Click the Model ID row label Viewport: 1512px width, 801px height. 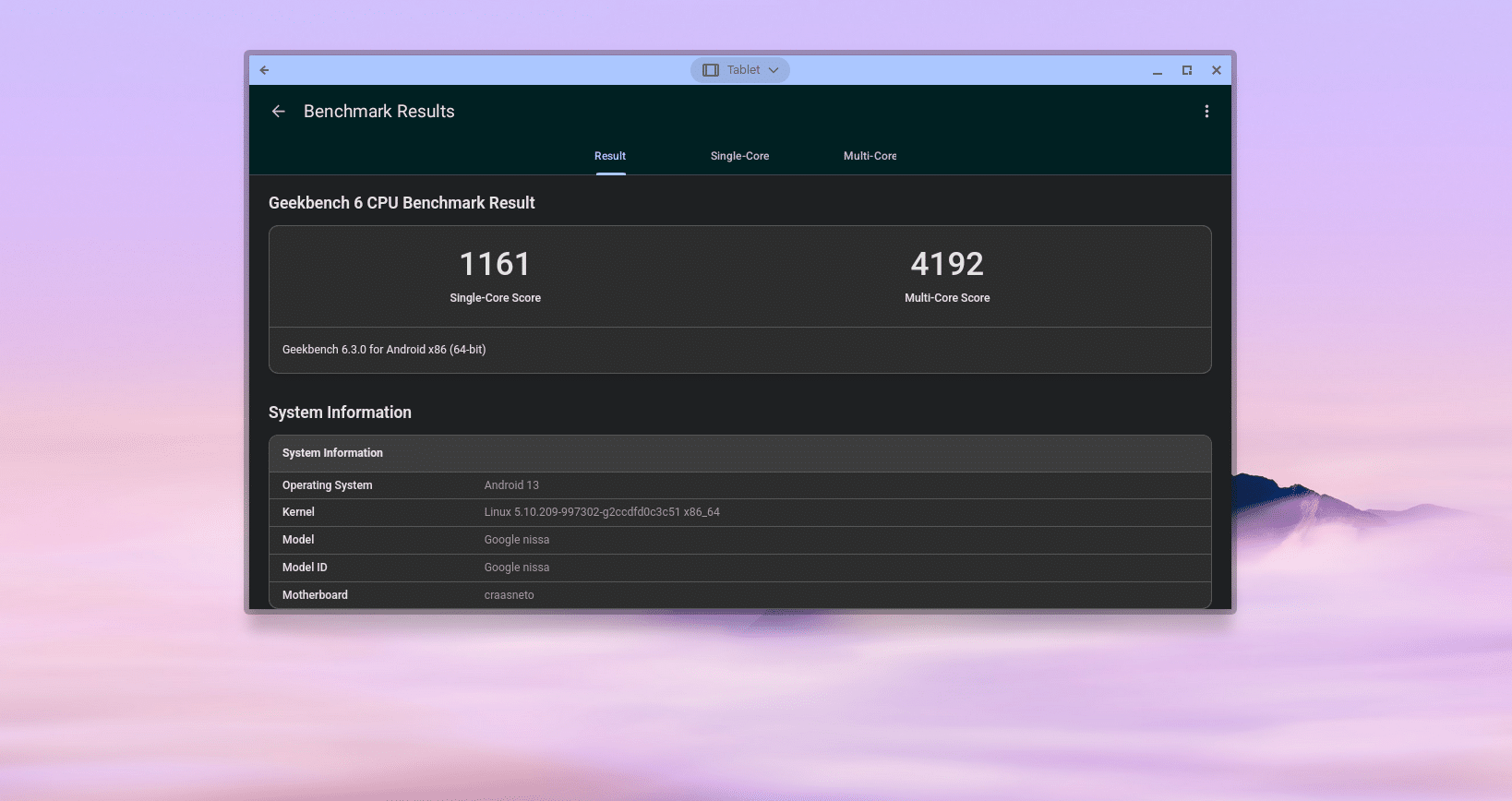click(x=305, y=568)
